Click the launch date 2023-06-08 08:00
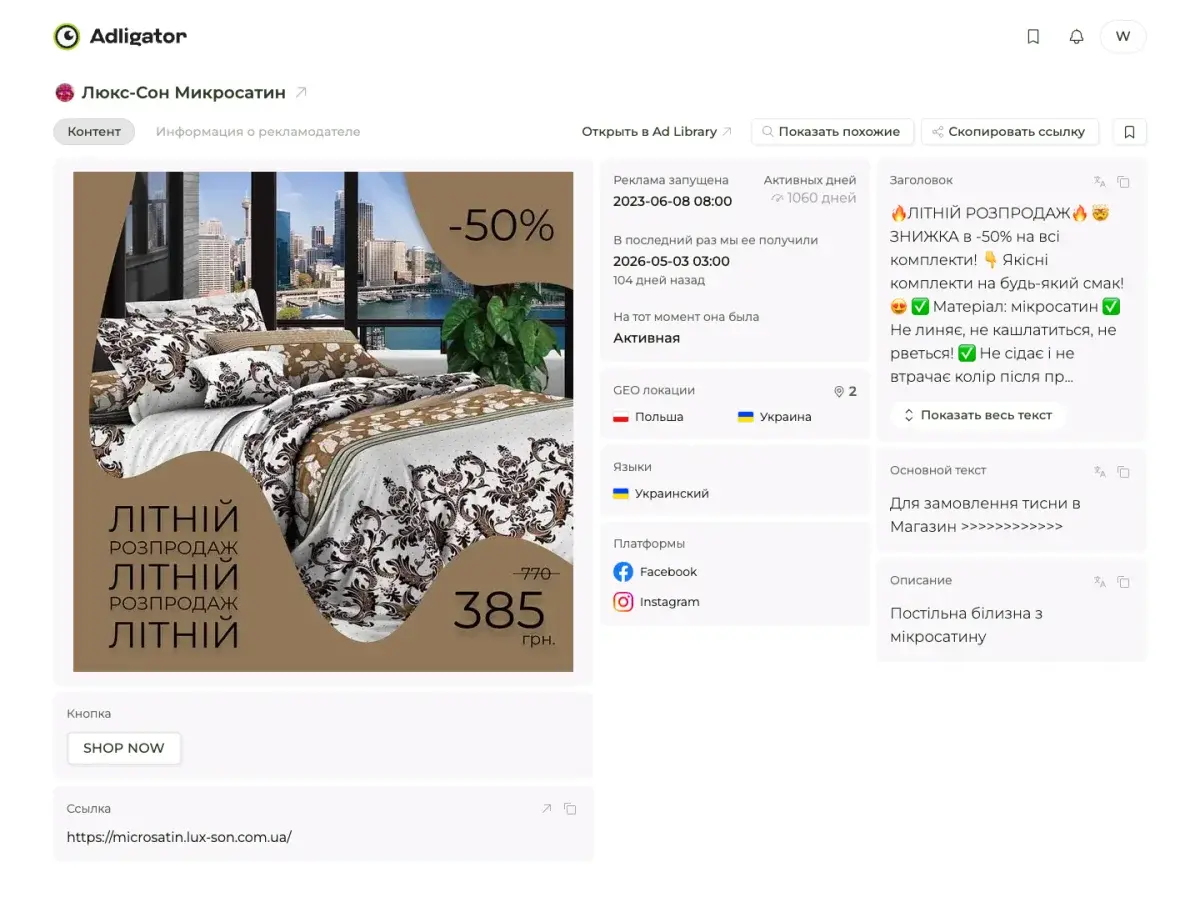 point(672,201)
